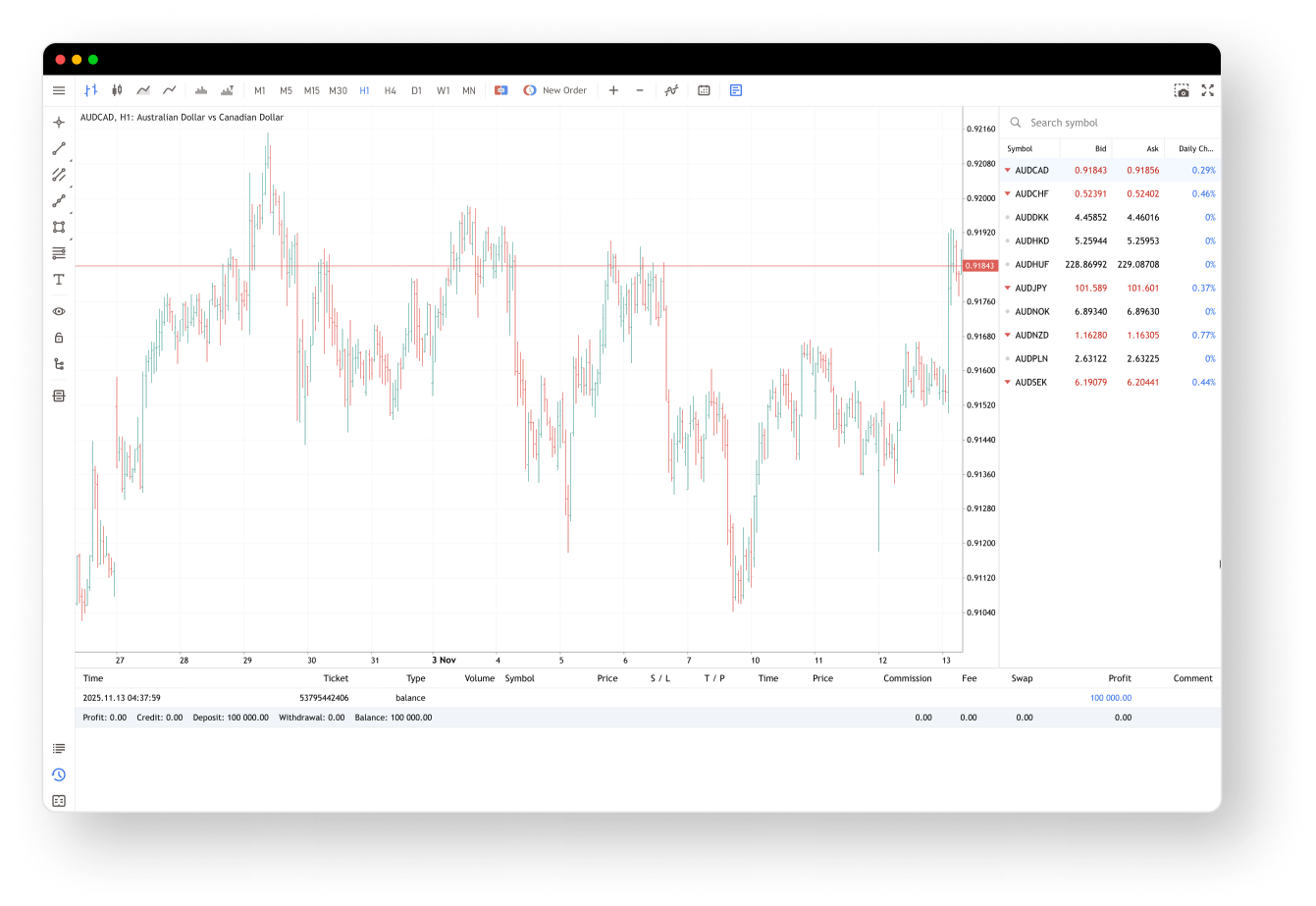Switch chart timeframe to H4
Image resolution: width=1316 pixels, height=906 pixels.
391,90
